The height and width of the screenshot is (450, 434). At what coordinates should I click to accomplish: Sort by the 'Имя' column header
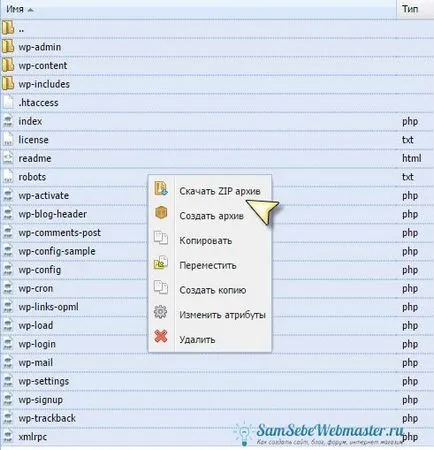(15, 9)
